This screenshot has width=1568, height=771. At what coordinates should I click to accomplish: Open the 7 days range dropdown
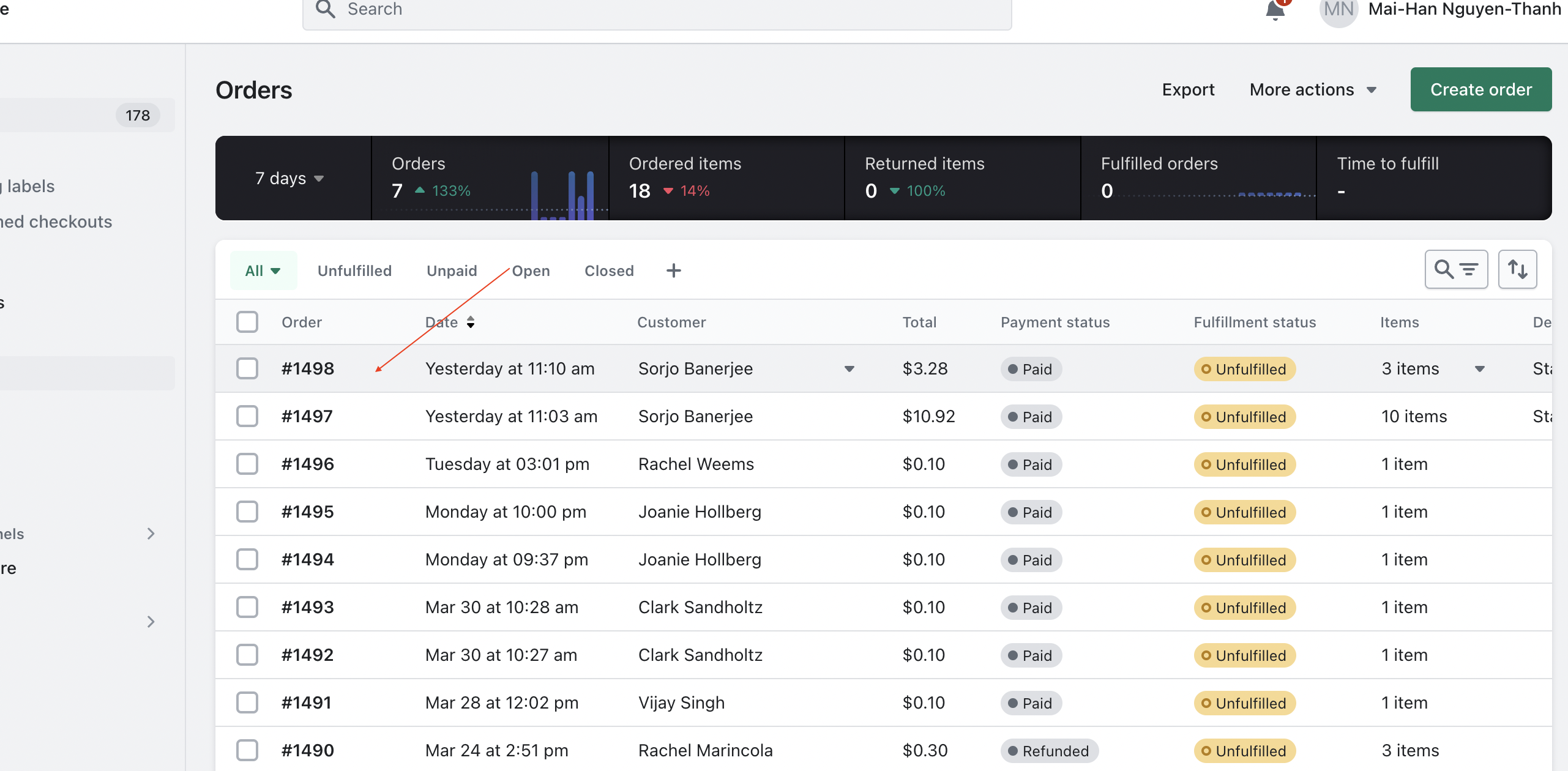pos(289,178)
